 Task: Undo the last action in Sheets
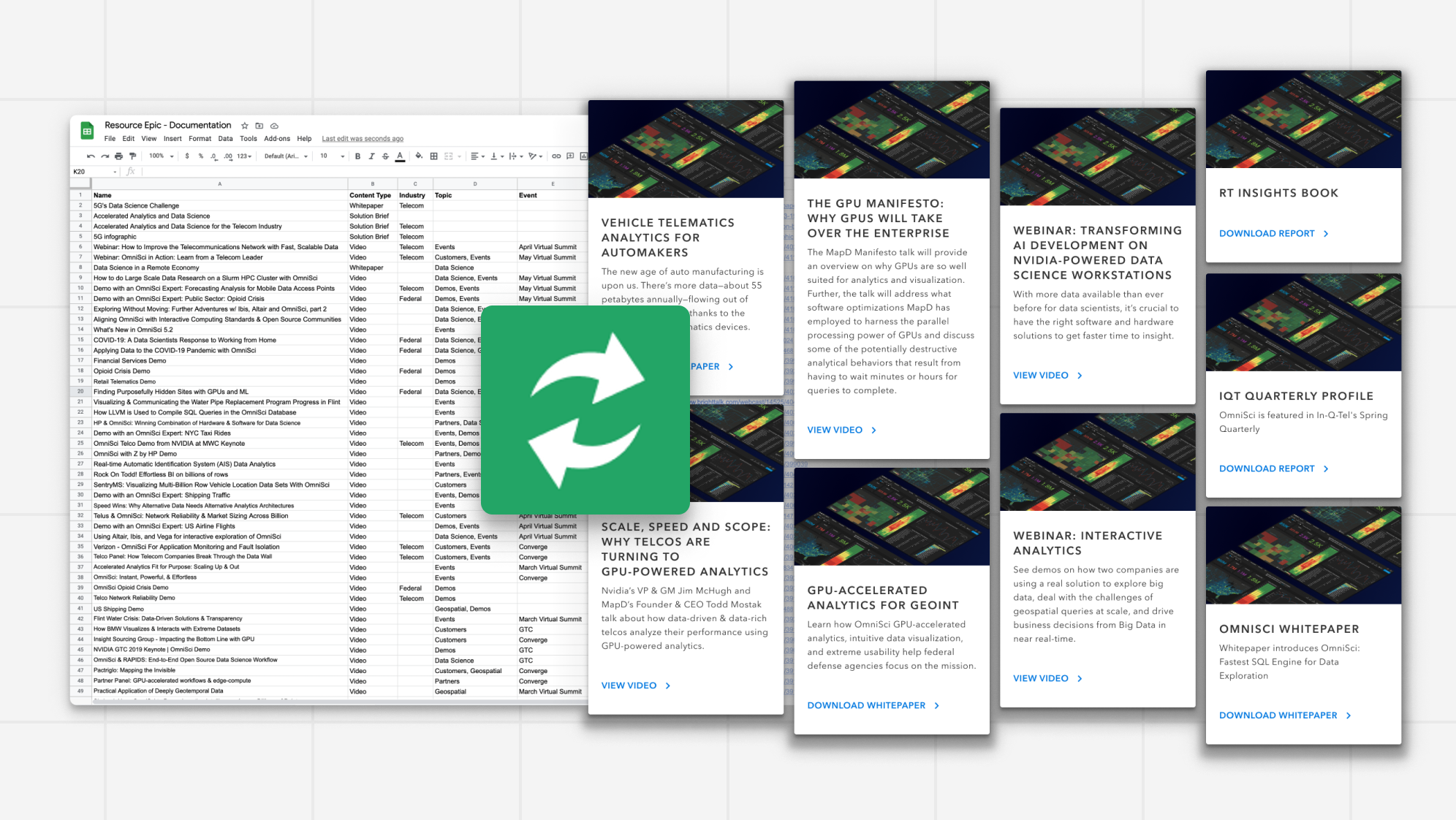point(91,156)
